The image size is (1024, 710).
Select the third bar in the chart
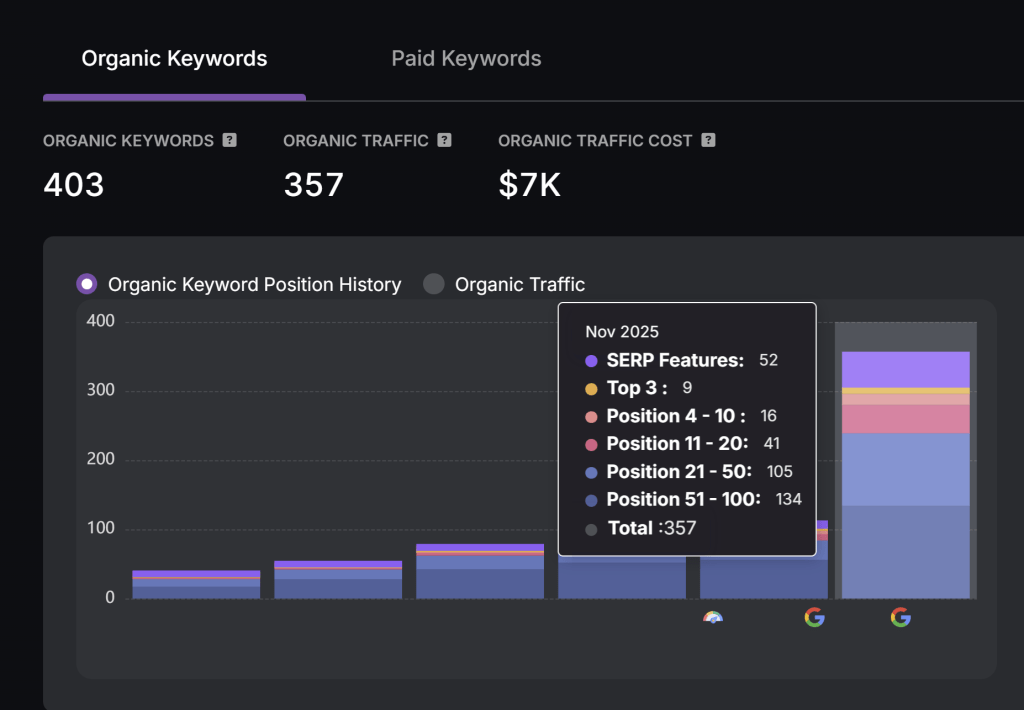click(x=480, y=574)
